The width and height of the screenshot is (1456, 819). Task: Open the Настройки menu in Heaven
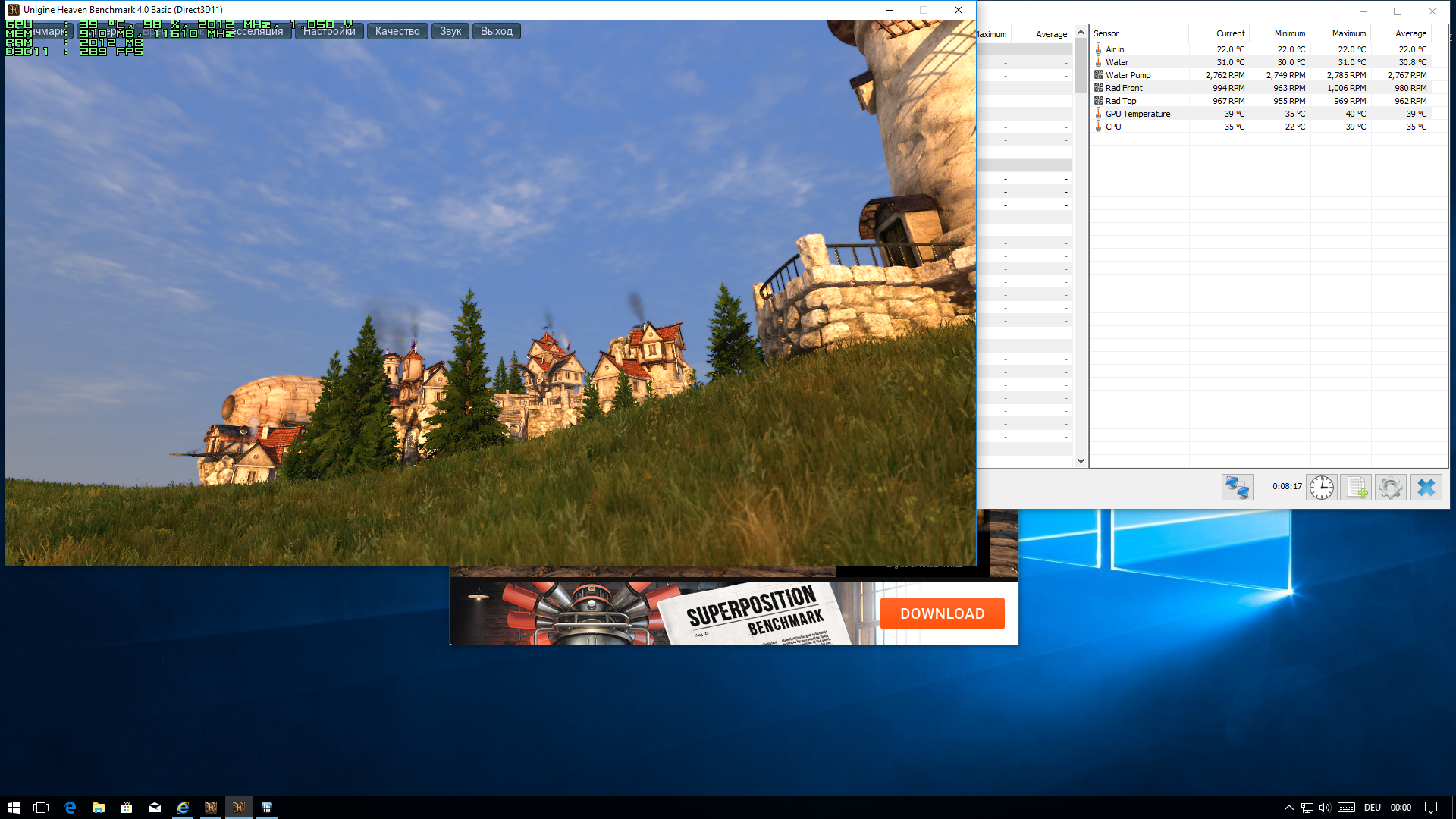click(329, 31)
